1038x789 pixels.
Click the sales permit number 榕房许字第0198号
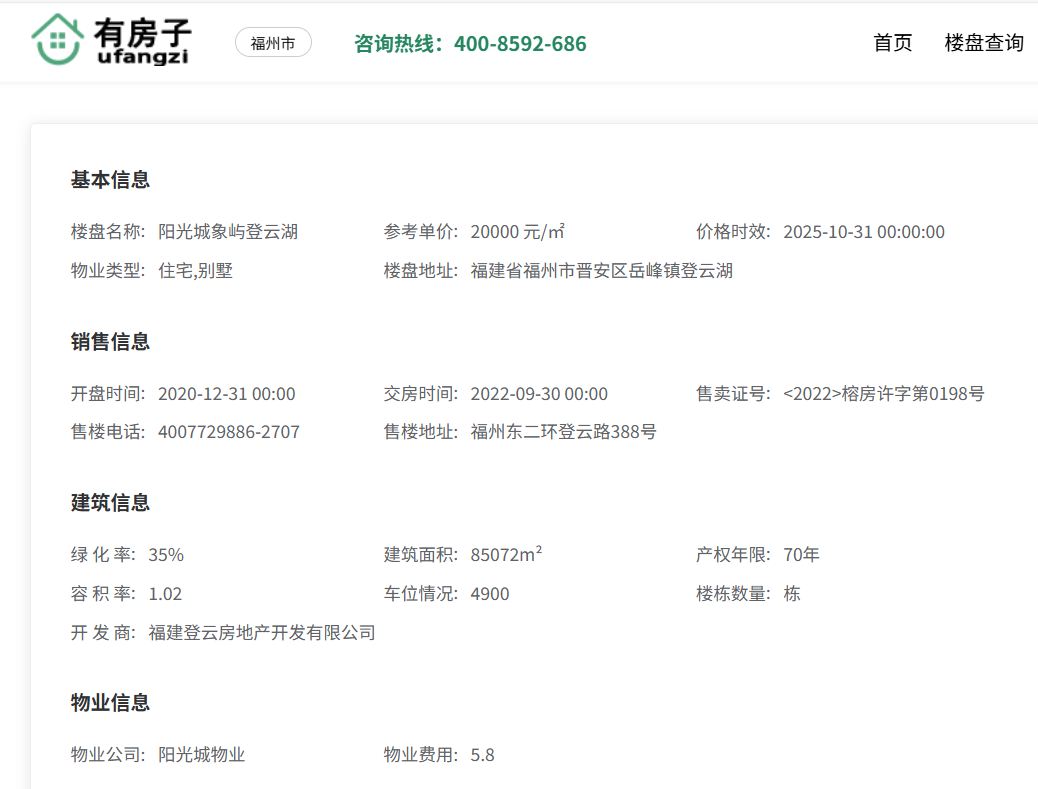[884, 394]
